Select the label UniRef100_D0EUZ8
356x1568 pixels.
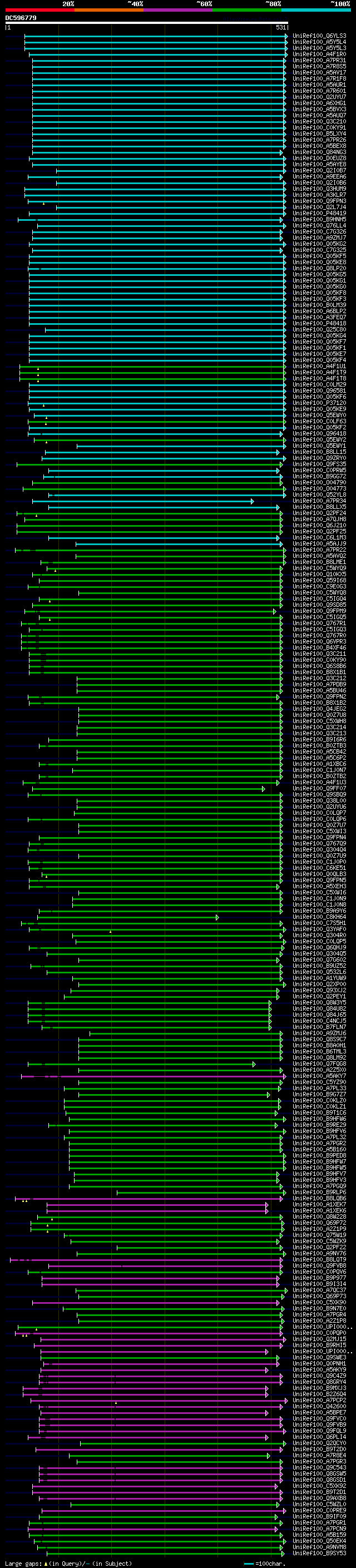point(319,159)
